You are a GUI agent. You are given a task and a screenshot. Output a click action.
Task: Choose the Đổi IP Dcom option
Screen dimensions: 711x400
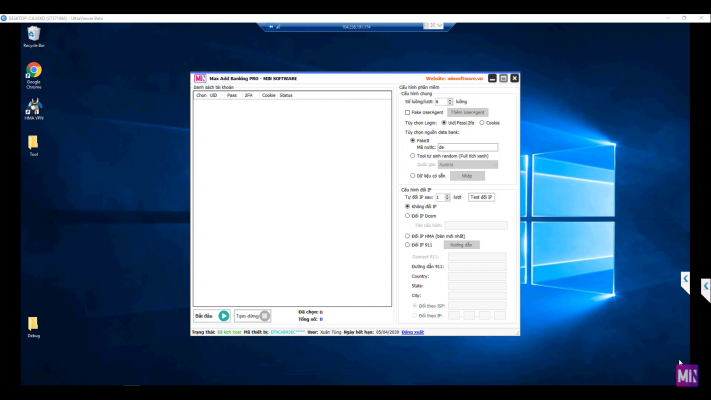(407, 215)
